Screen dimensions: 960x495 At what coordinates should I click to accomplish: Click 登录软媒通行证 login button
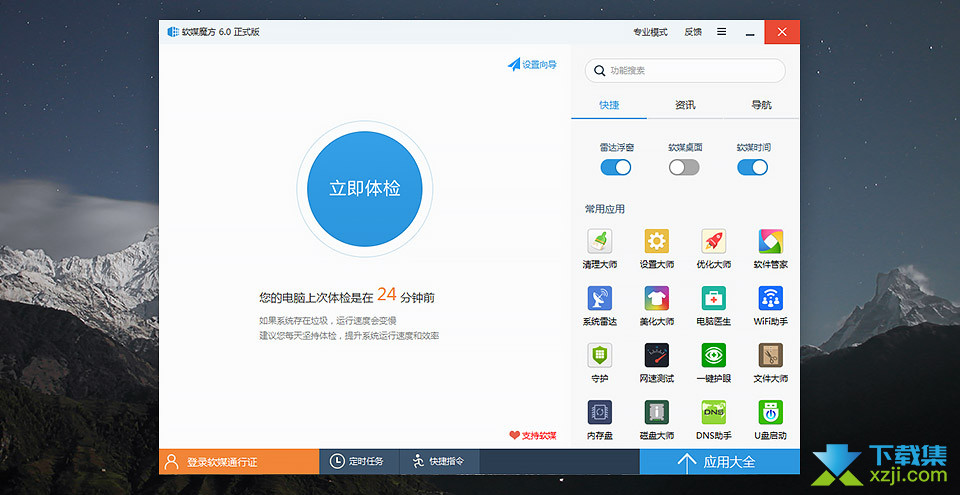(239, 461)
